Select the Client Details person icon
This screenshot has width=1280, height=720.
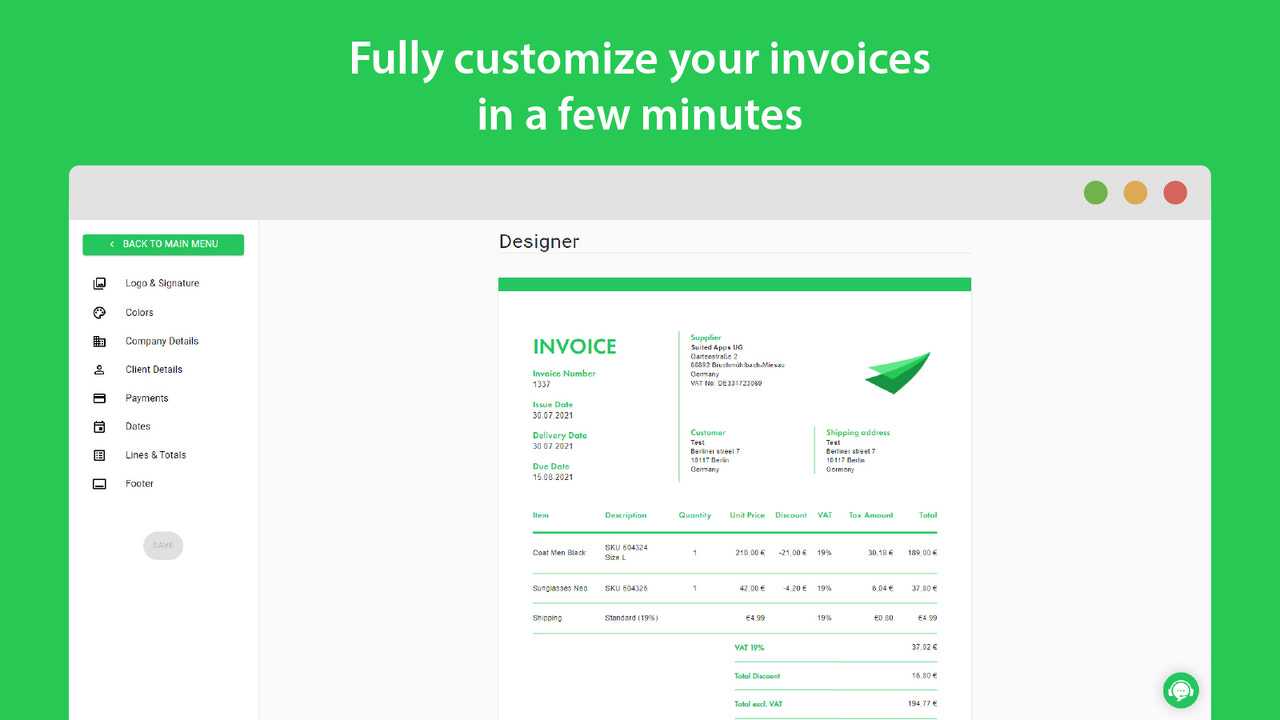(98, 369)
